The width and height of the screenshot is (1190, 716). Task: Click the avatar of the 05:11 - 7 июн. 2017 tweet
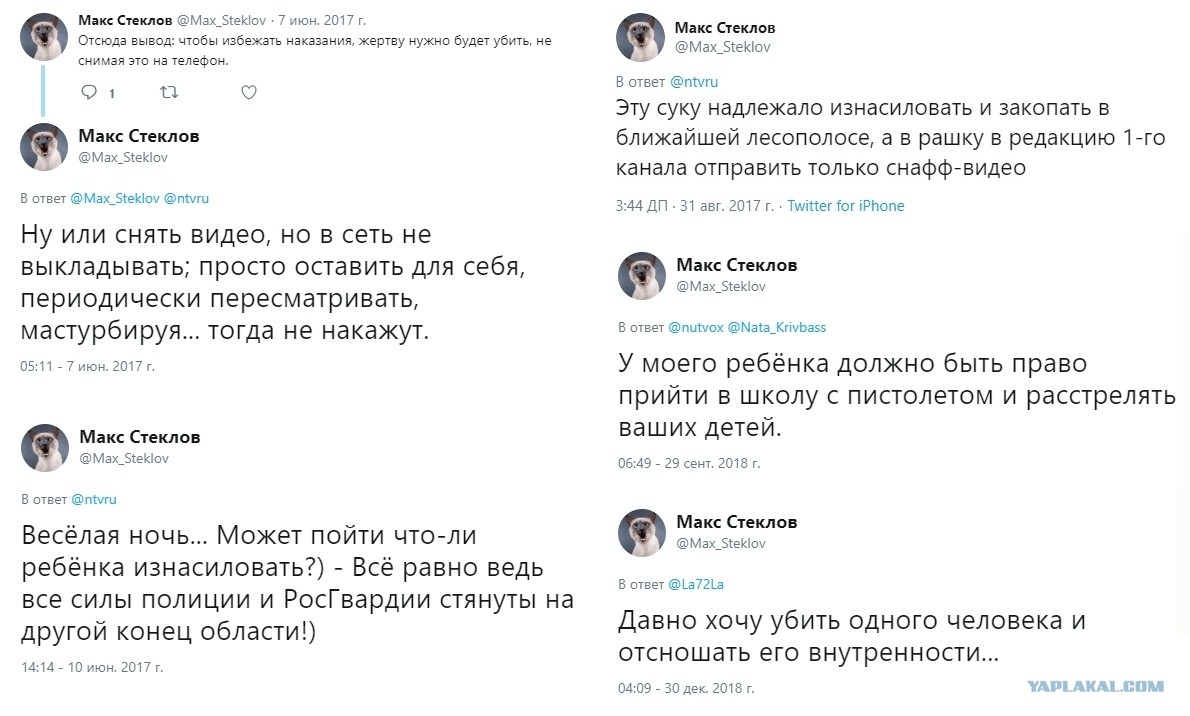[43, 147]
